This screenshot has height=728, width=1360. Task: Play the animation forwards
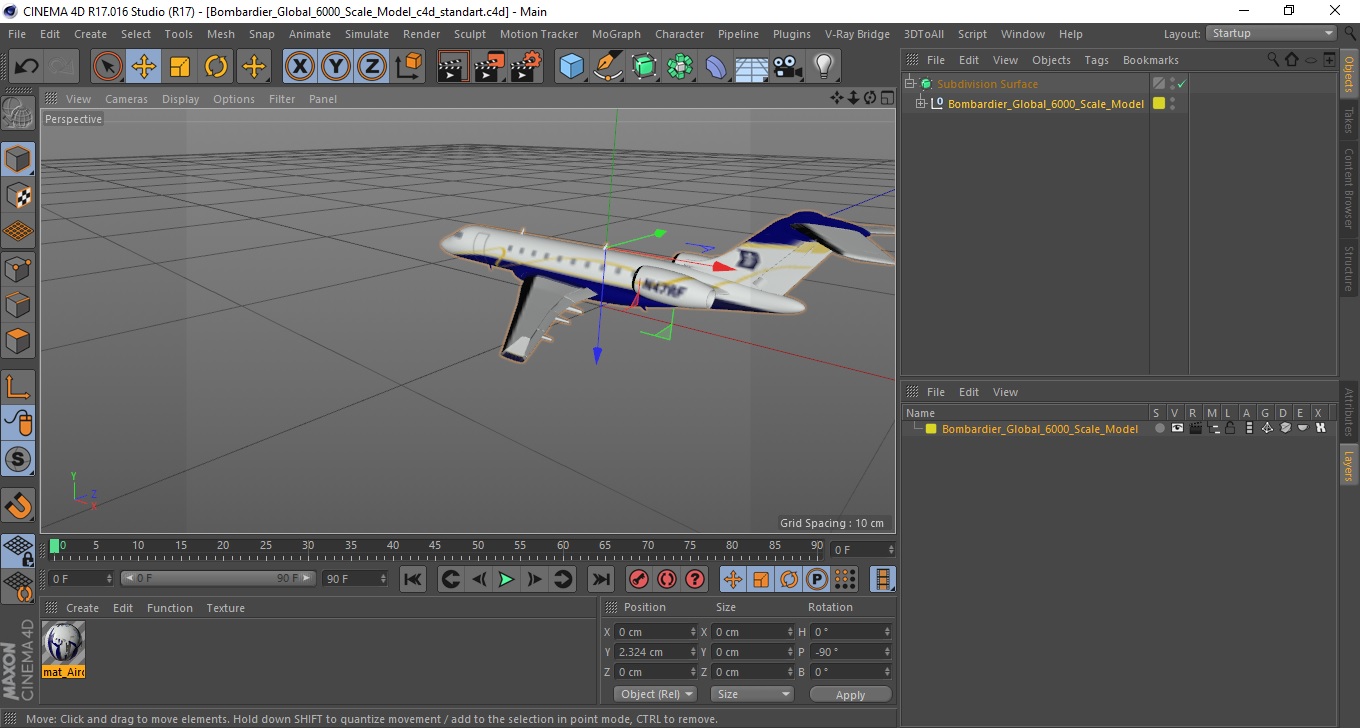[x=506, y=579]
